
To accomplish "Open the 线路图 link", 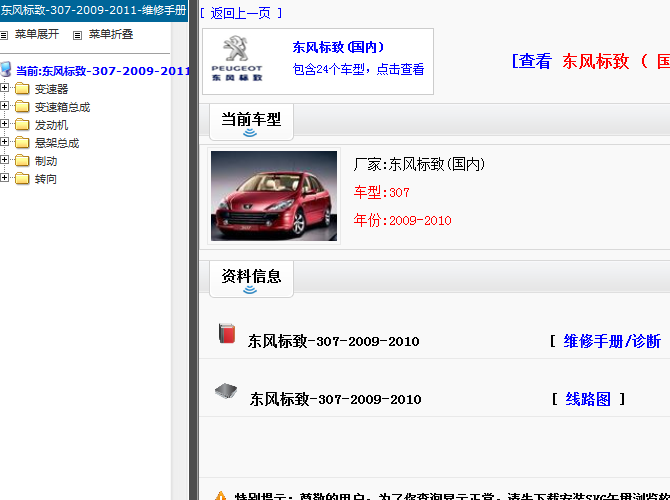I will coord(588,399).
